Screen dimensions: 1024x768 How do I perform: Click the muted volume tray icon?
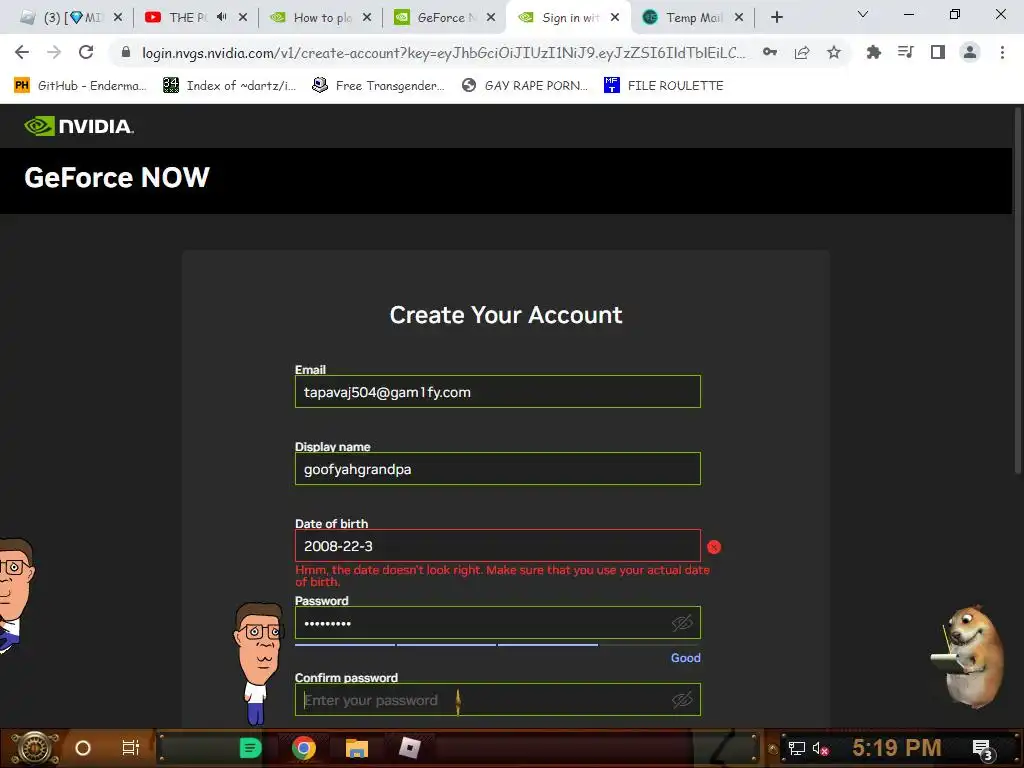[821, 748]
